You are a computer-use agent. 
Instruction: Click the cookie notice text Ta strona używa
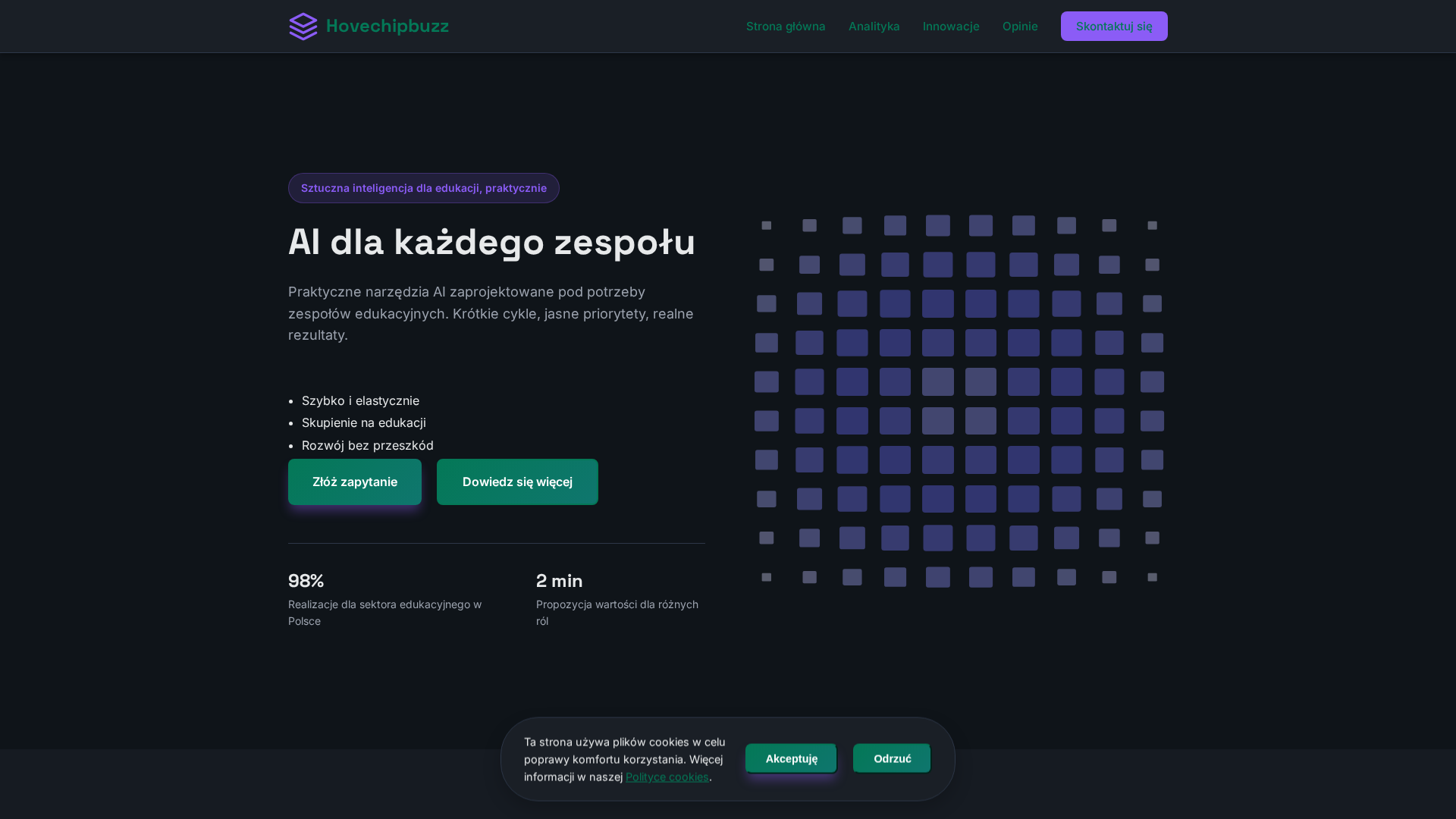tap(625, 759)
